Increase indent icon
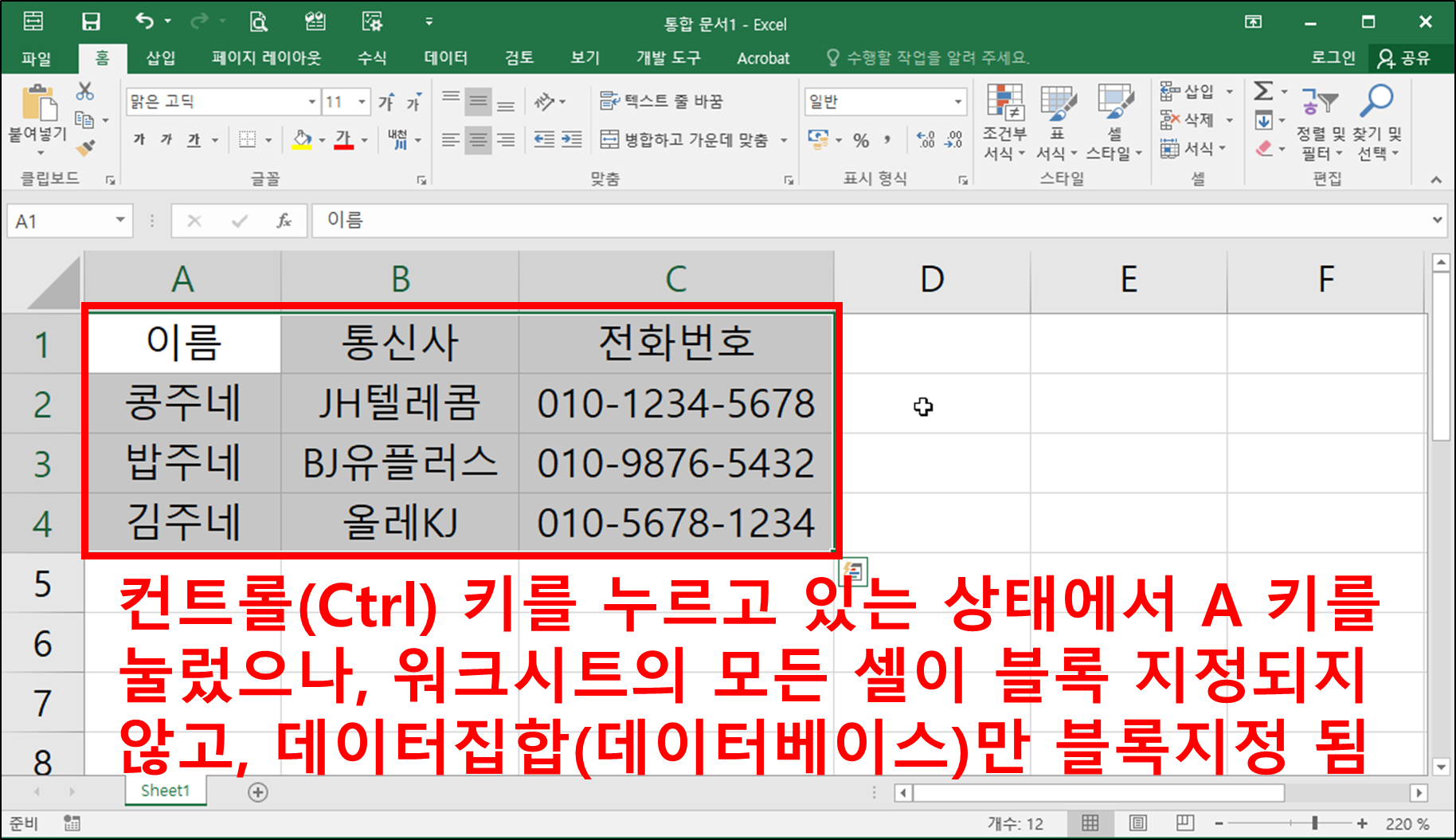 point(572,139)
